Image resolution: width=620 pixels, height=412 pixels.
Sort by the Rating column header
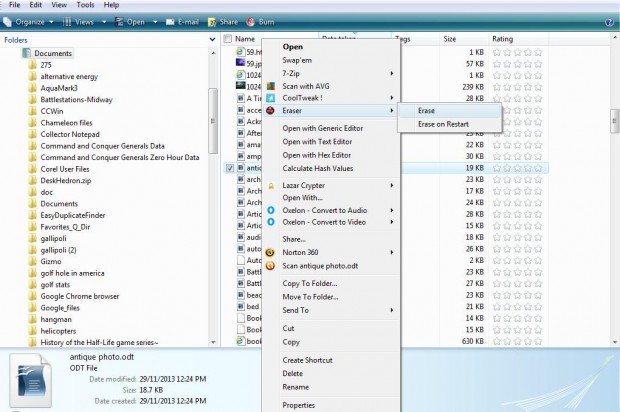click(518, 39)
